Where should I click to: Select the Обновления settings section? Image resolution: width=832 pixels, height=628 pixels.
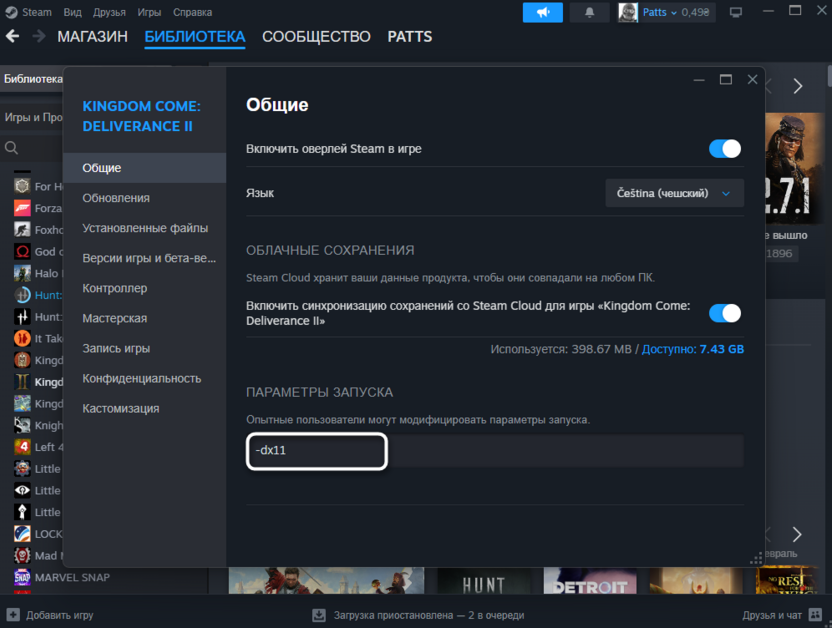point(144,198)
